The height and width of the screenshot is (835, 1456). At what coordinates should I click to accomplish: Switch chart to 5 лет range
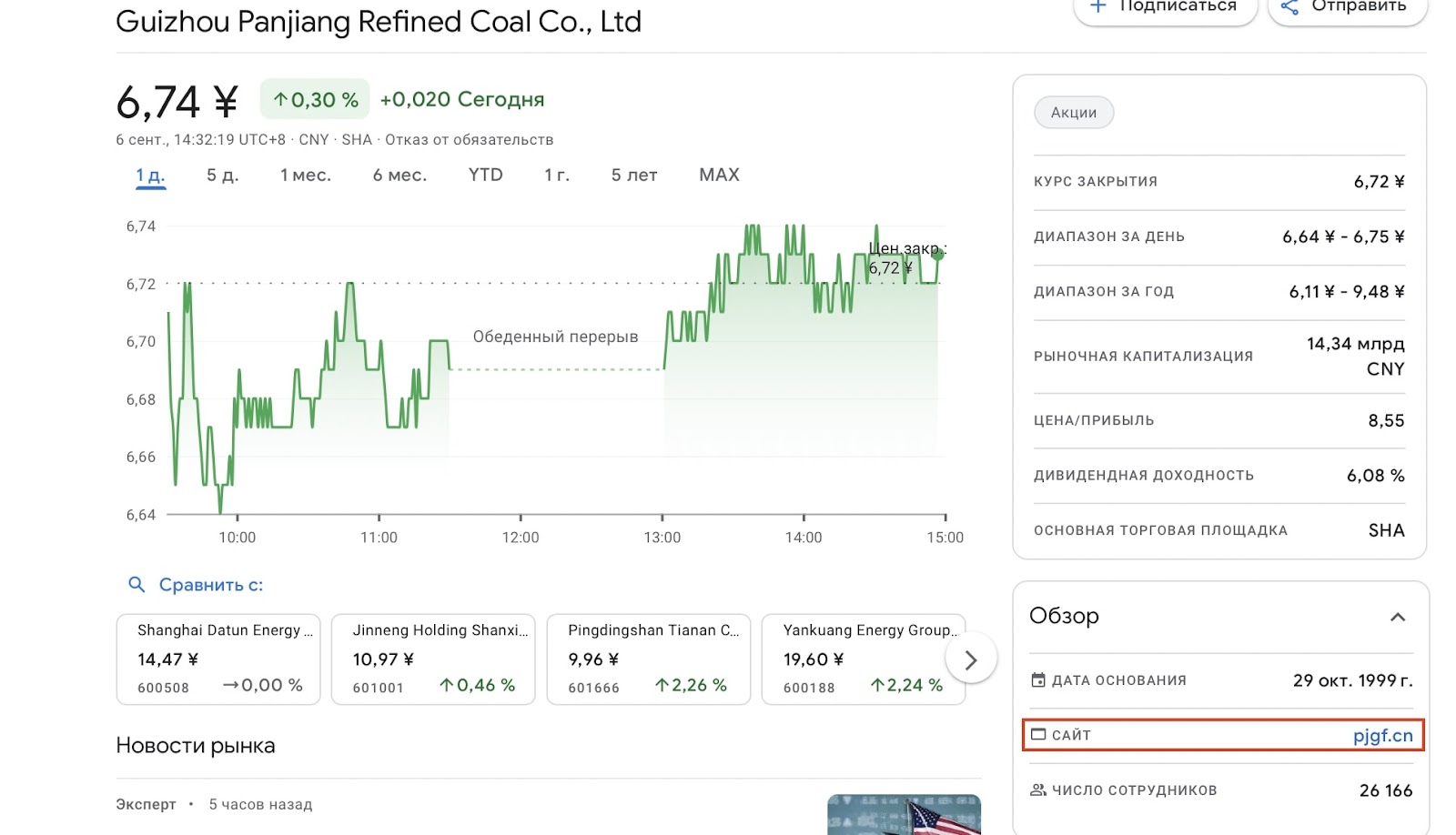pyautogui.click(x=634, y=175)
